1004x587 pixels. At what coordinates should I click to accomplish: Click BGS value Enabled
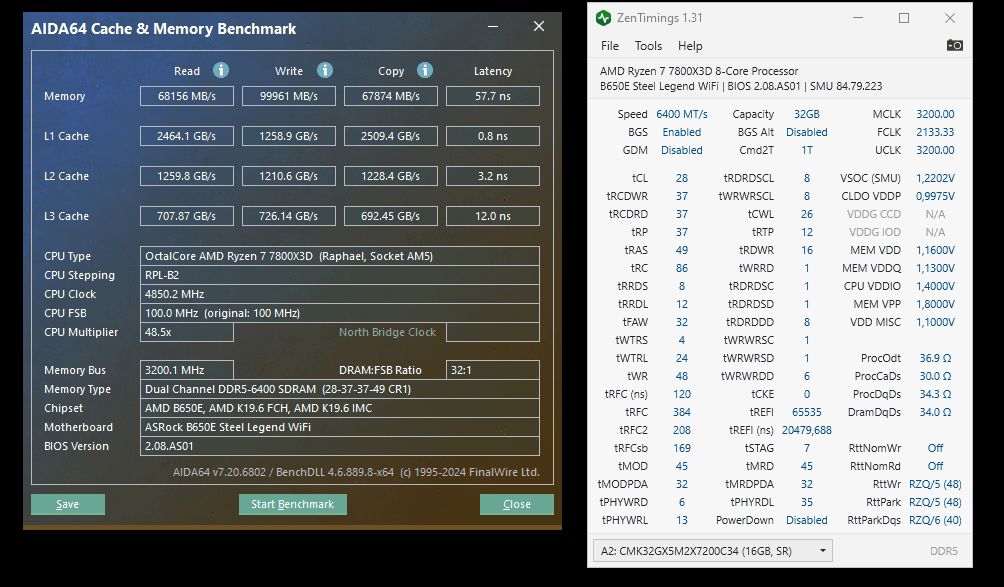click(x=682, y=132)
